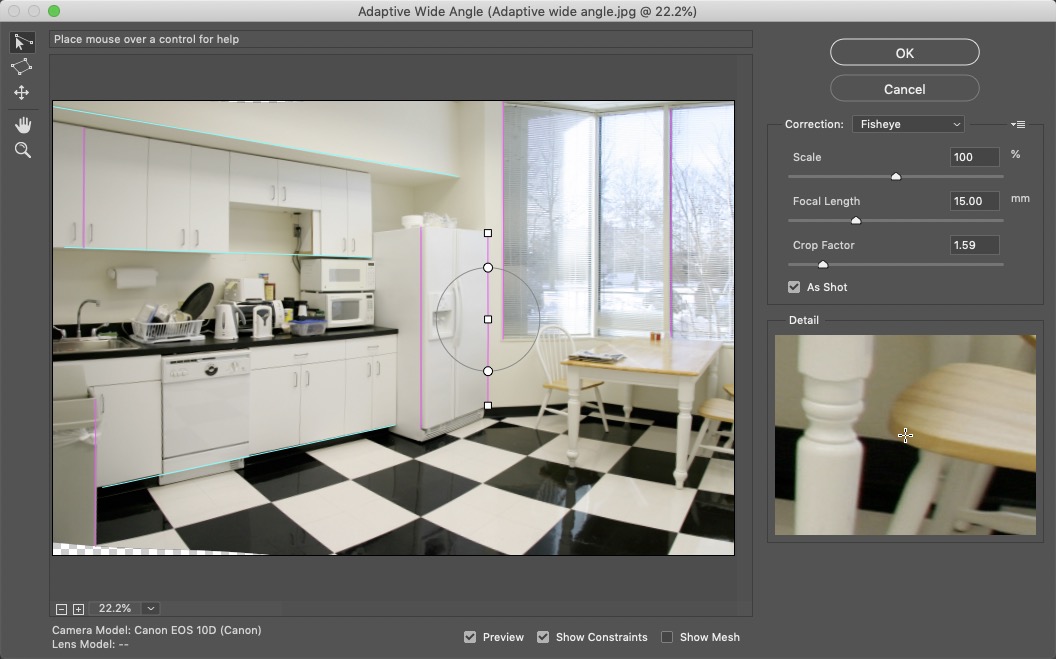This screenshot has width=1056, height=659.
Task: Open the Correction panel flyout menu
Action: (1018, 125)
